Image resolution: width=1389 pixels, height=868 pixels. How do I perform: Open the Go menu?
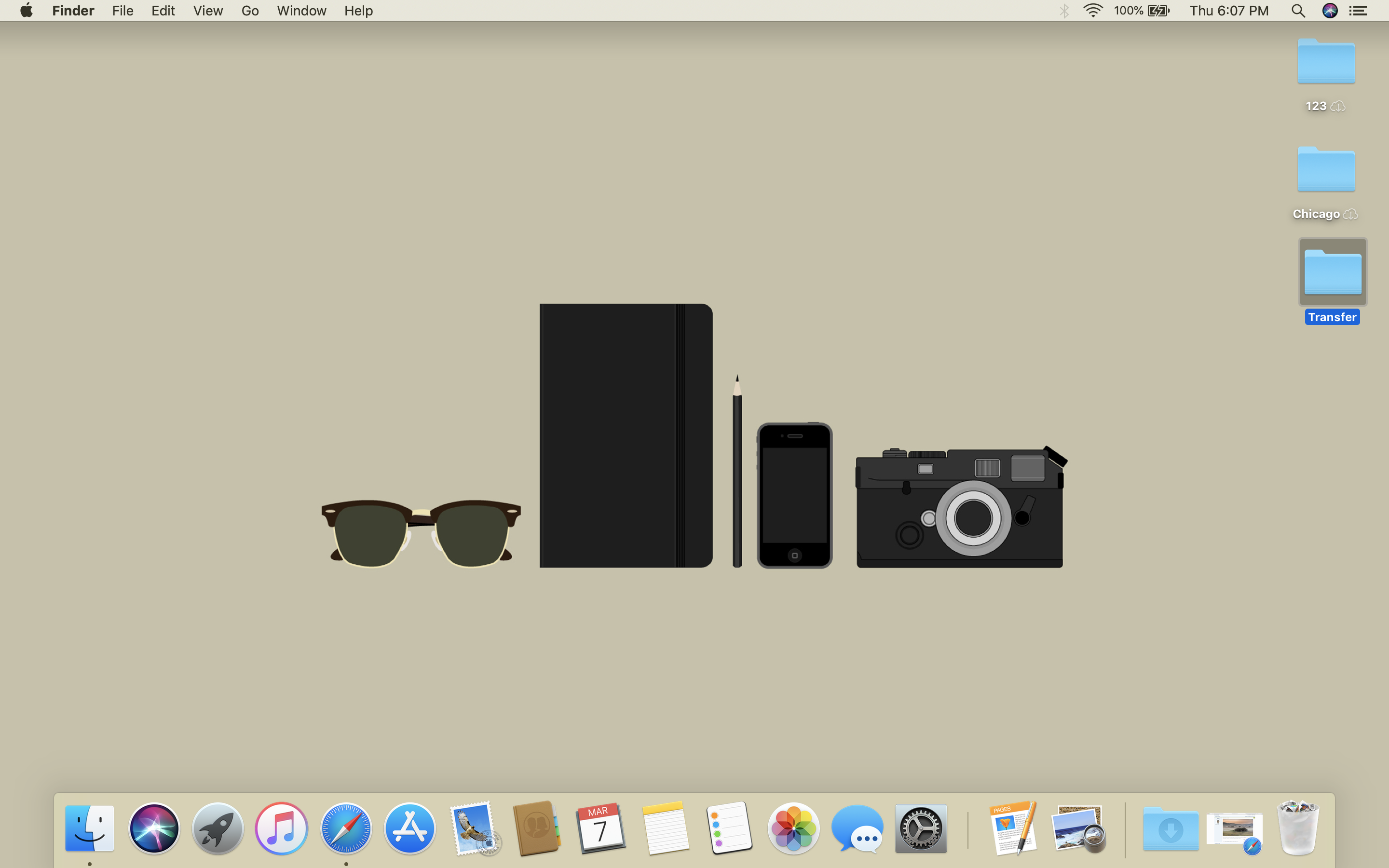(x=250, y=11)
